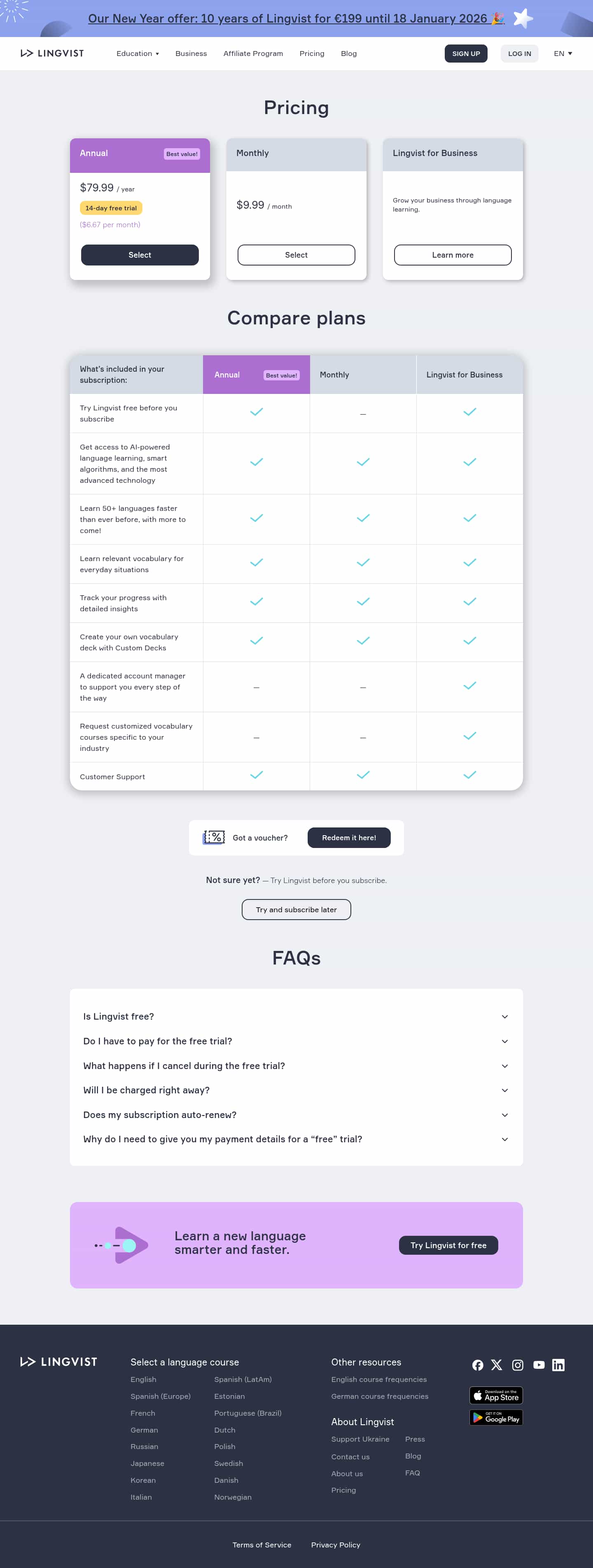Go to Affiliate Program in navigation
593x1568 pixels.
coord(253,54)
